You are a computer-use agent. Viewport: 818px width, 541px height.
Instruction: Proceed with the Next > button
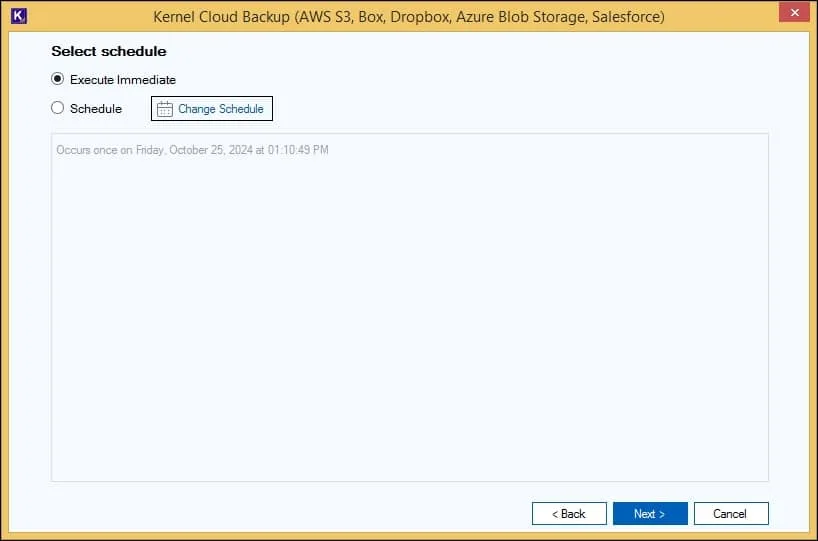click(x=650, y=514)
